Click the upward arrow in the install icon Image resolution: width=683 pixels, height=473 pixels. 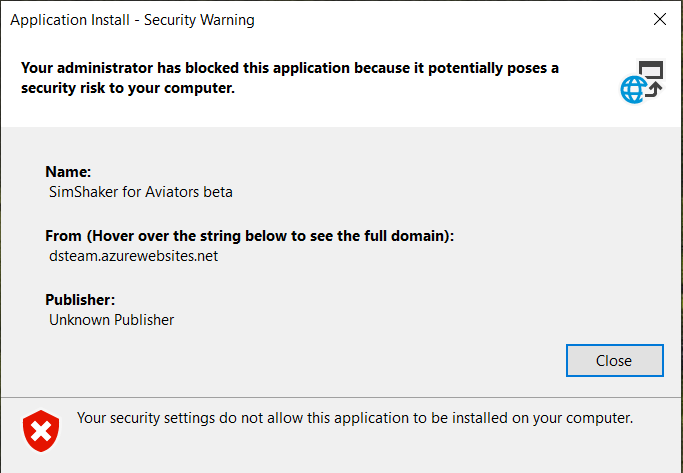coord(654,90)
